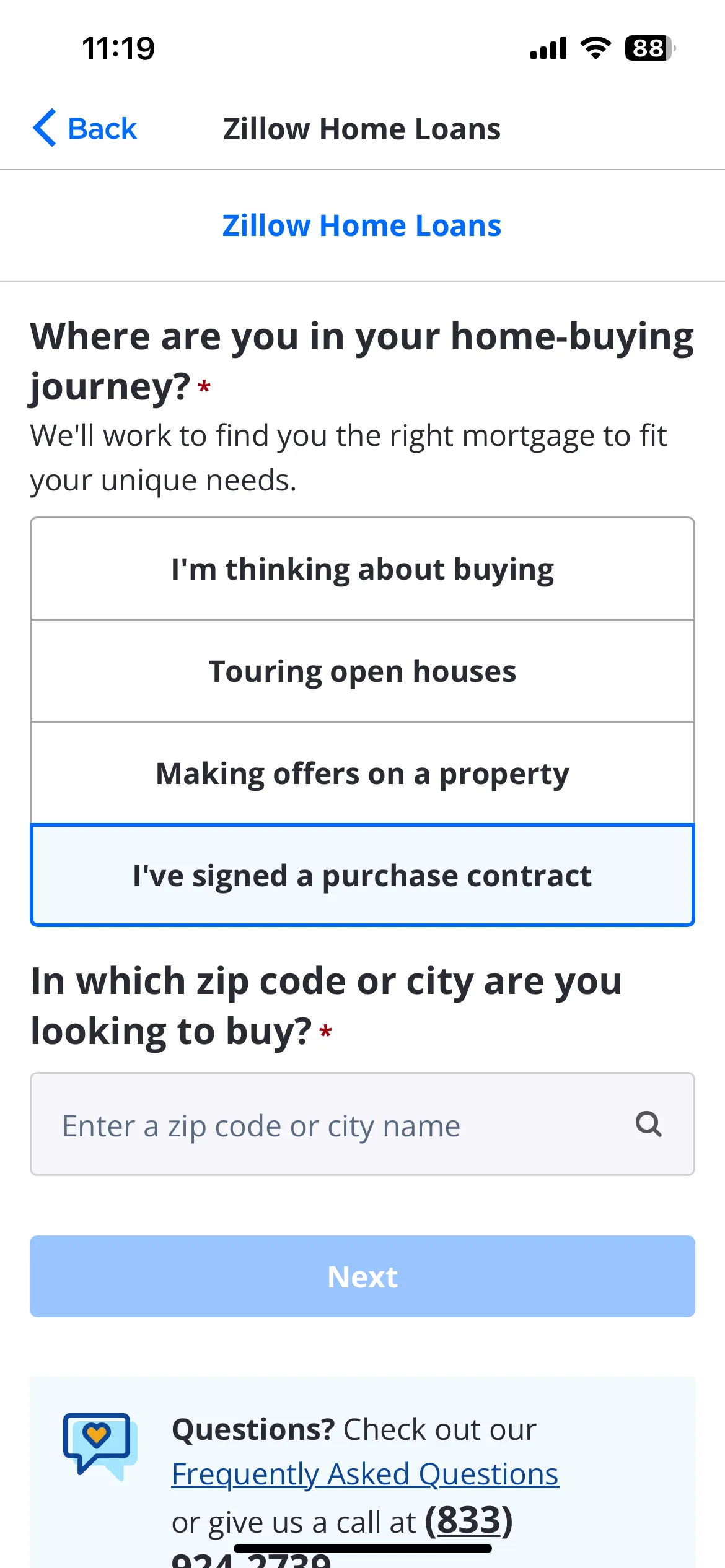Tap the 11:19 clock in status bar
Viewport: 725px width, 1568px height.
pos(118,48)
